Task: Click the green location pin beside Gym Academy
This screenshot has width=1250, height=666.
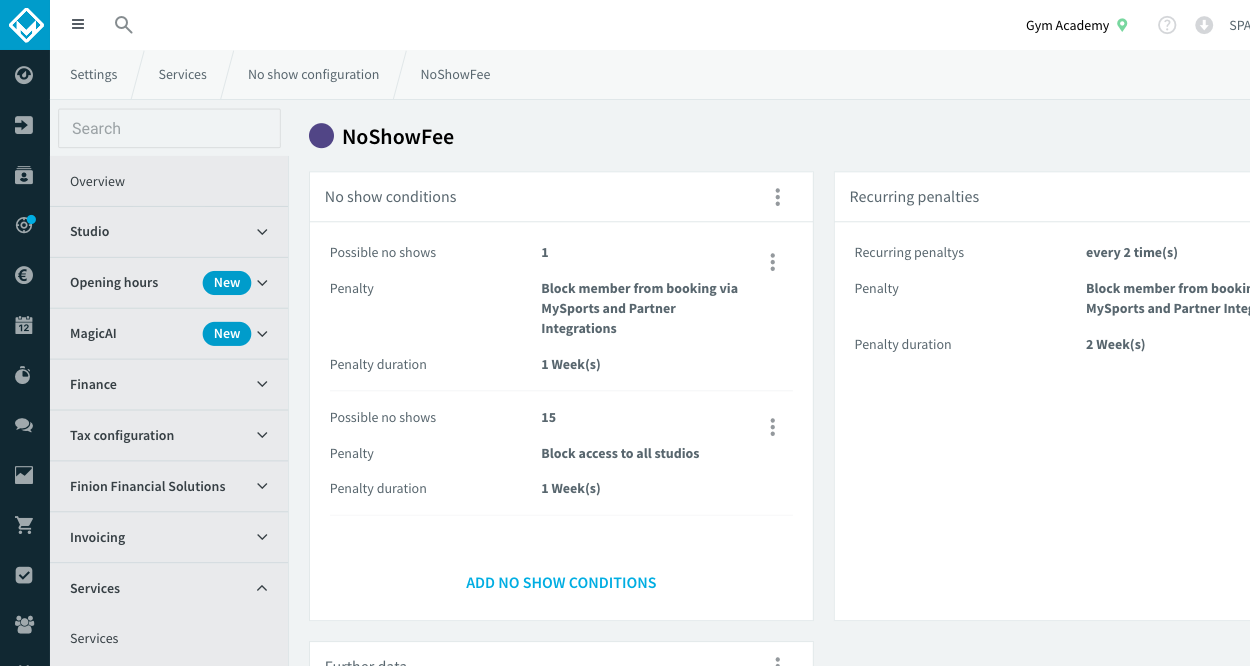Action: [x=1122, y=25]
